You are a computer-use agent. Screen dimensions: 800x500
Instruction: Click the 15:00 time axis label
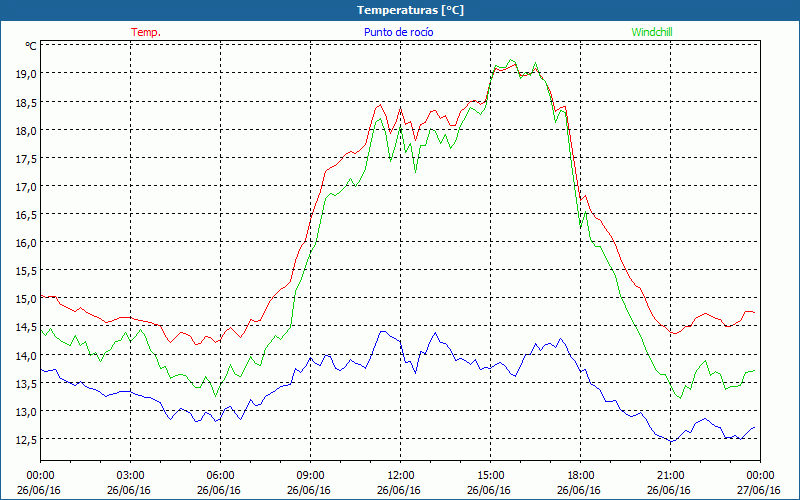click(491, 476)
